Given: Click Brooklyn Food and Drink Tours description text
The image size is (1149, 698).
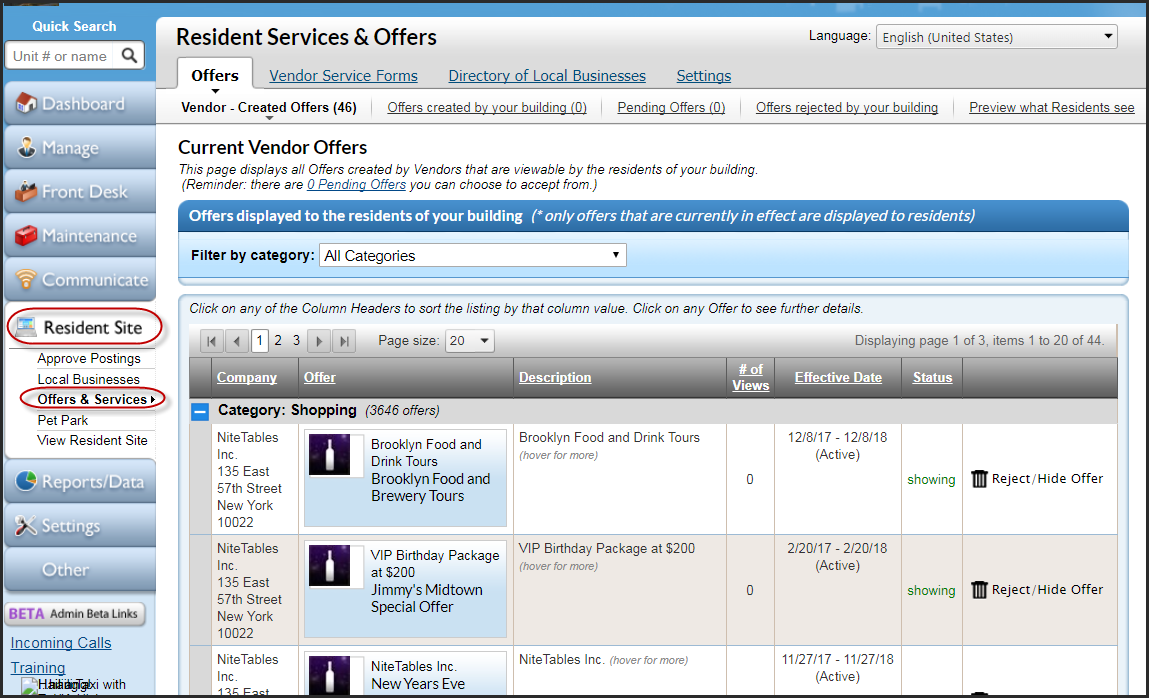Looking at the screenshot, I should click(609, 437).
